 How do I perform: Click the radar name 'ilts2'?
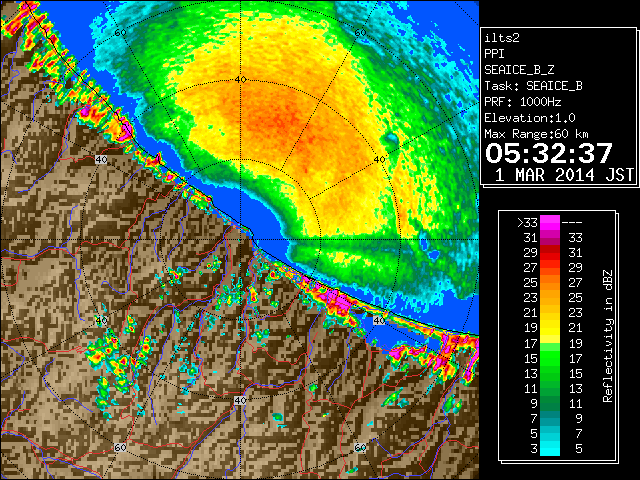502,38
